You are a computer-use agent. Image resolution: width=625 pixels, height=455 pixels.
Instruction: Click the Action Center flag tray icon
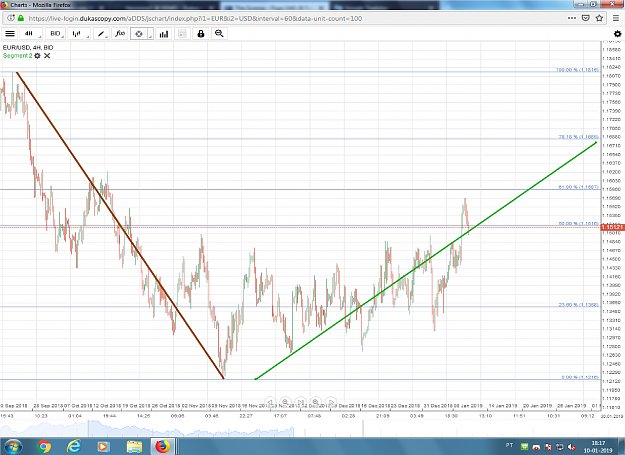(x=548, y=447)
